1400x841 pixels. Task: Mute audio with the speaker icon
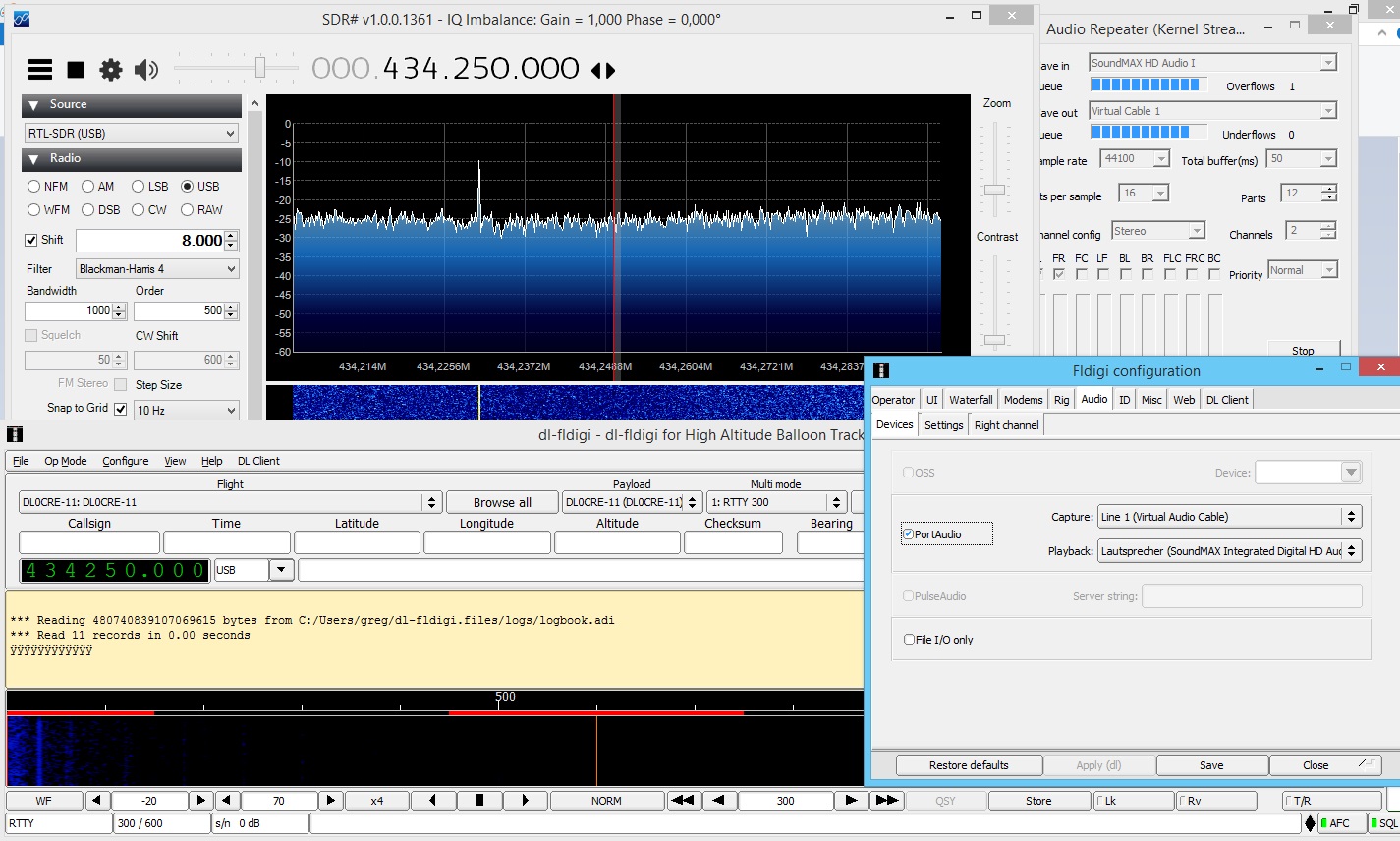(145, 69)
